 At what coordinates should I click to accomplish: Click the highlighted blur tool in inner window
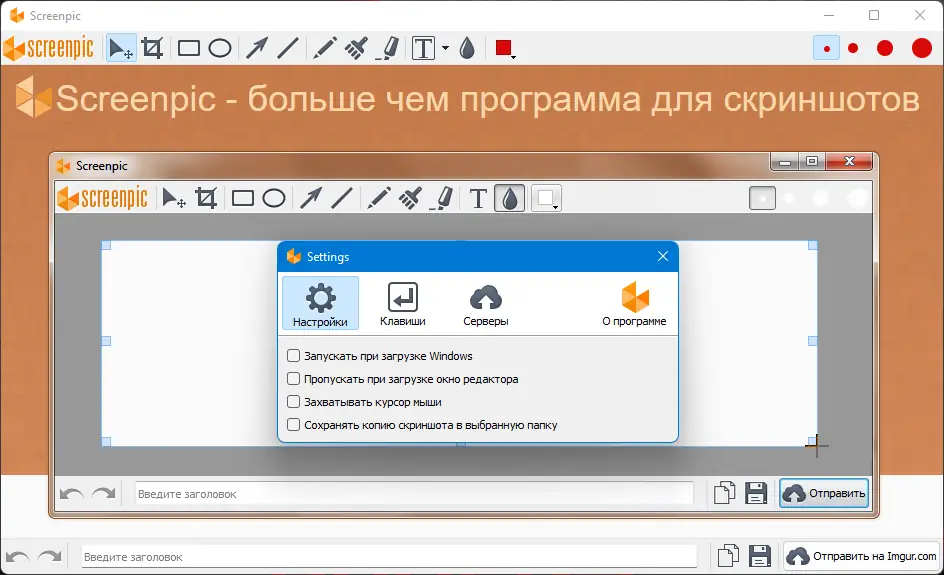point(509,198)
